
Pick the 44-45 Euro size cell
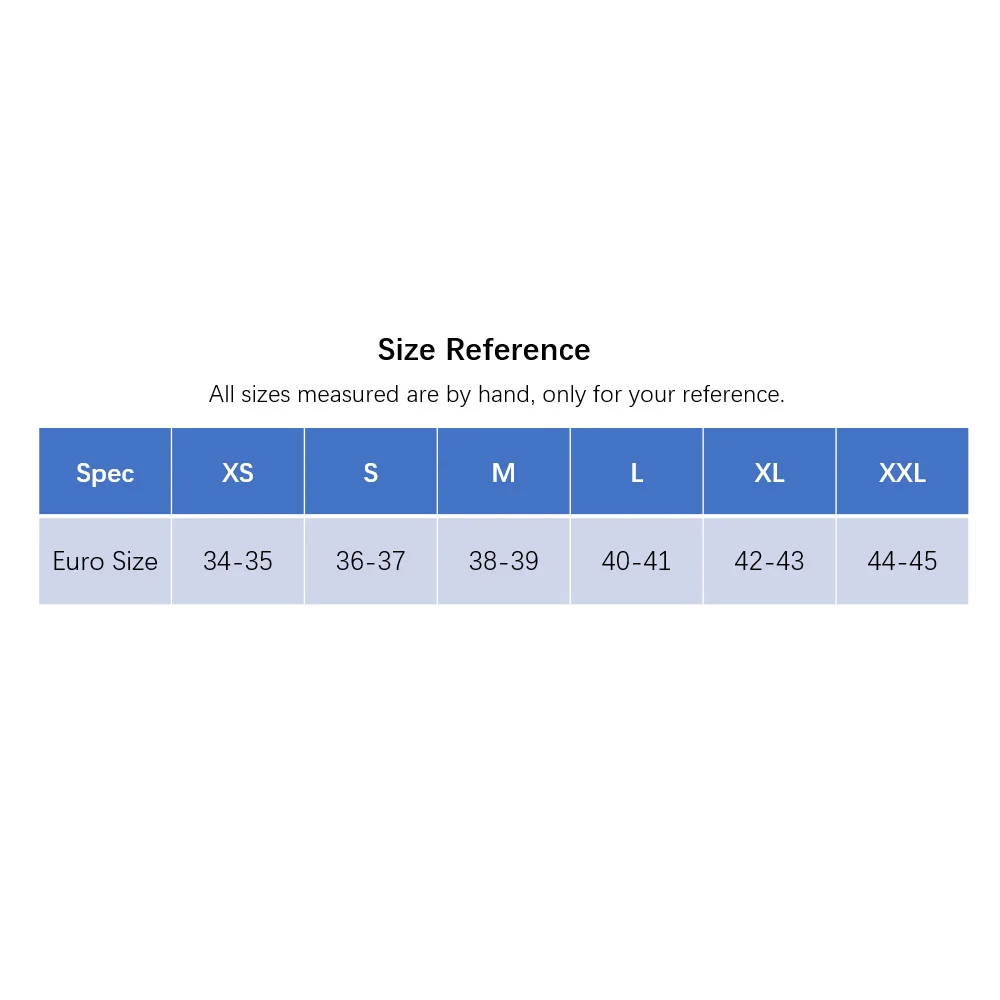point(902,561)
